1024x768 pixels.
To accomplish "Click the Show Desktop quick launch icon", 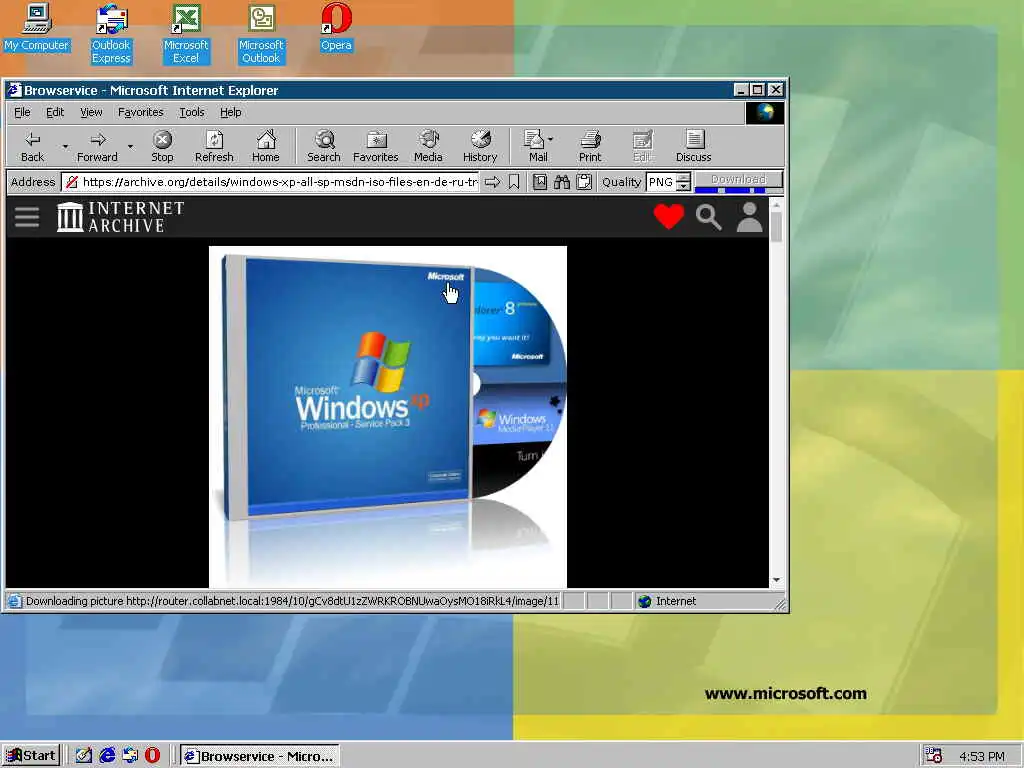I will tap(84, 756).
